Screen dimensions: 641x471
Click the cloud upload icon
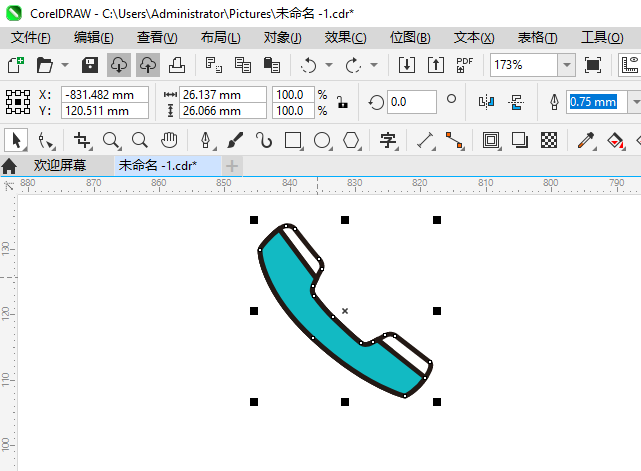(148, 65)
